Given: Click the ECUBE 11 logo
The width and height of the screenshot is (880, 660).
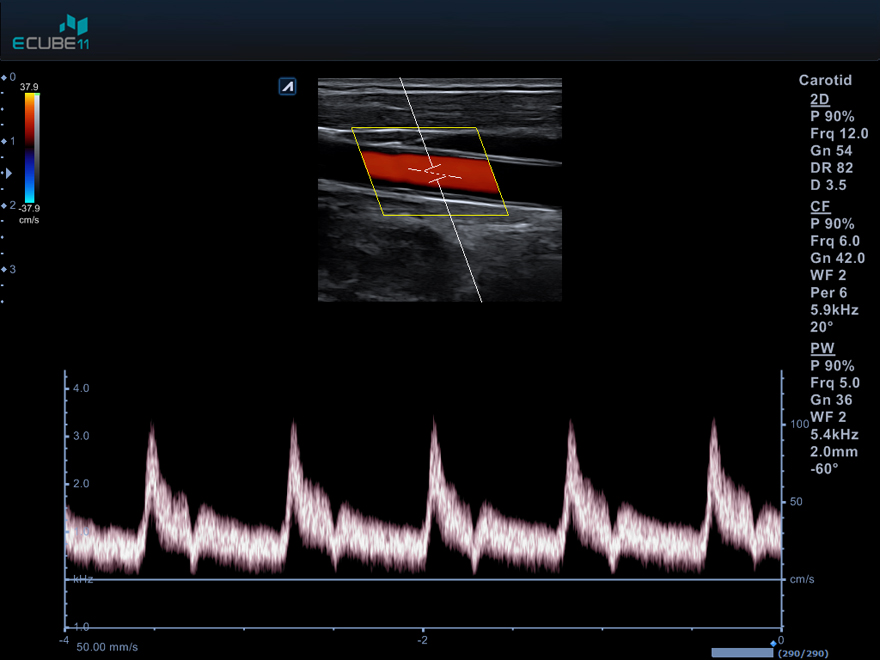Looking at the screenshot, I should tap(50, 33).
